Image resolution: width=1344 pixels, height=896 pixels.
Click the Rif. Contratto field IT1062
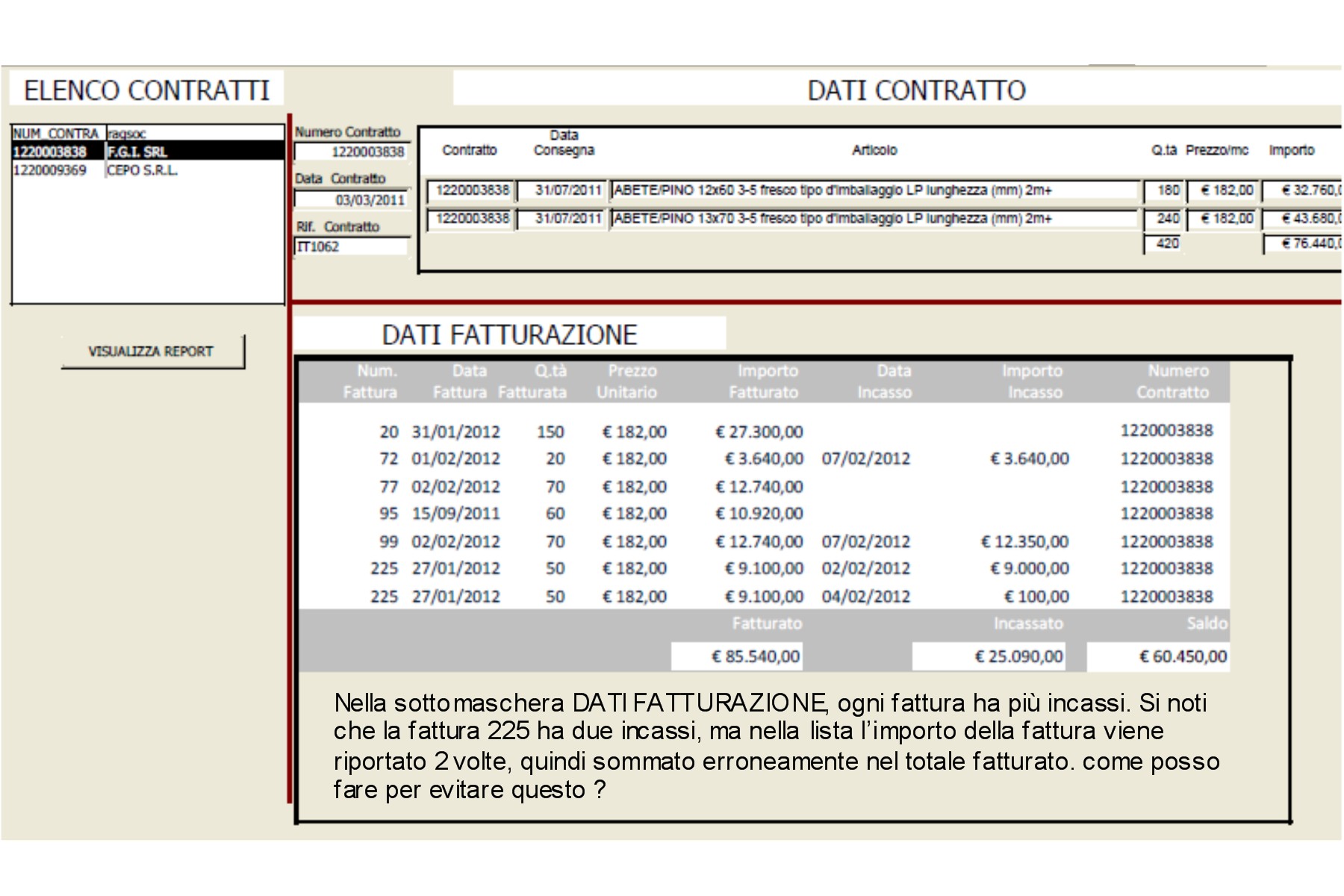click(x=351, y=246)
